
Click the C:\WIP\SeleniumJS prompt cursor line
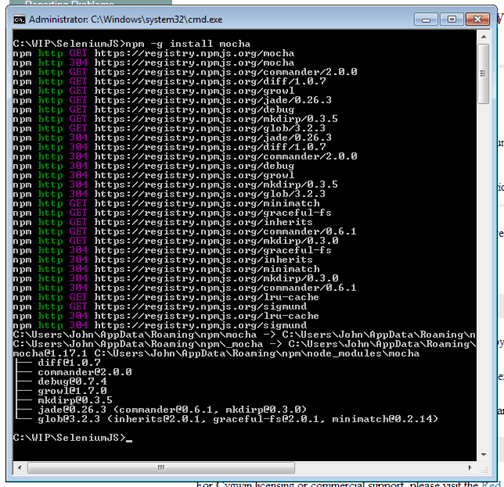(72, 438)
